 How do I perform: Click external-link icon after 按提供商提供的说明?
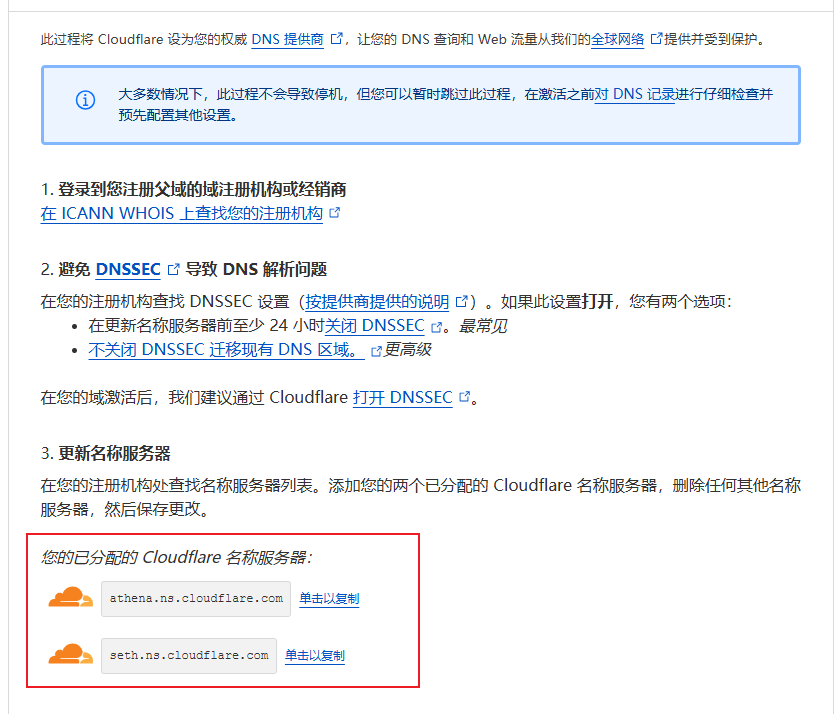pyautogui.click(x=461, y=301)
